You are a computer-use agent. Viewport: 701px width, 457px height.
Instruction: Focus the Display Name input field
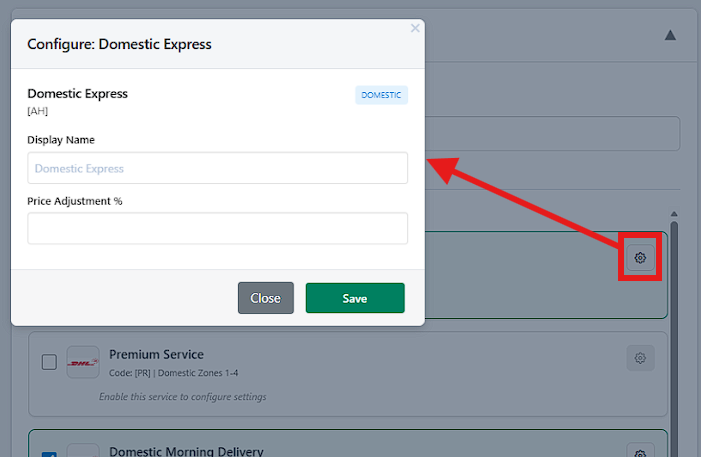point(217,168)
